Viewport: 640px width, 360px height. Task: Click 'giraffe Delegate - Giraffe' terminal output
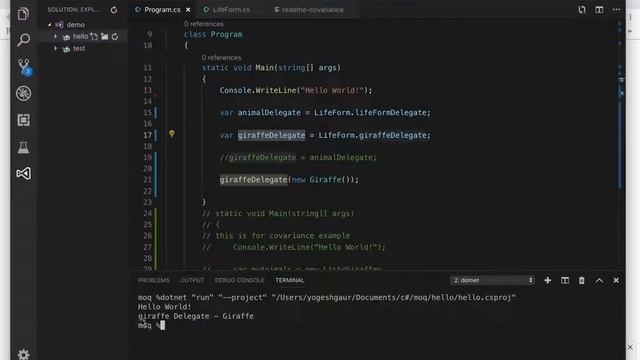[x=196, y=316]
